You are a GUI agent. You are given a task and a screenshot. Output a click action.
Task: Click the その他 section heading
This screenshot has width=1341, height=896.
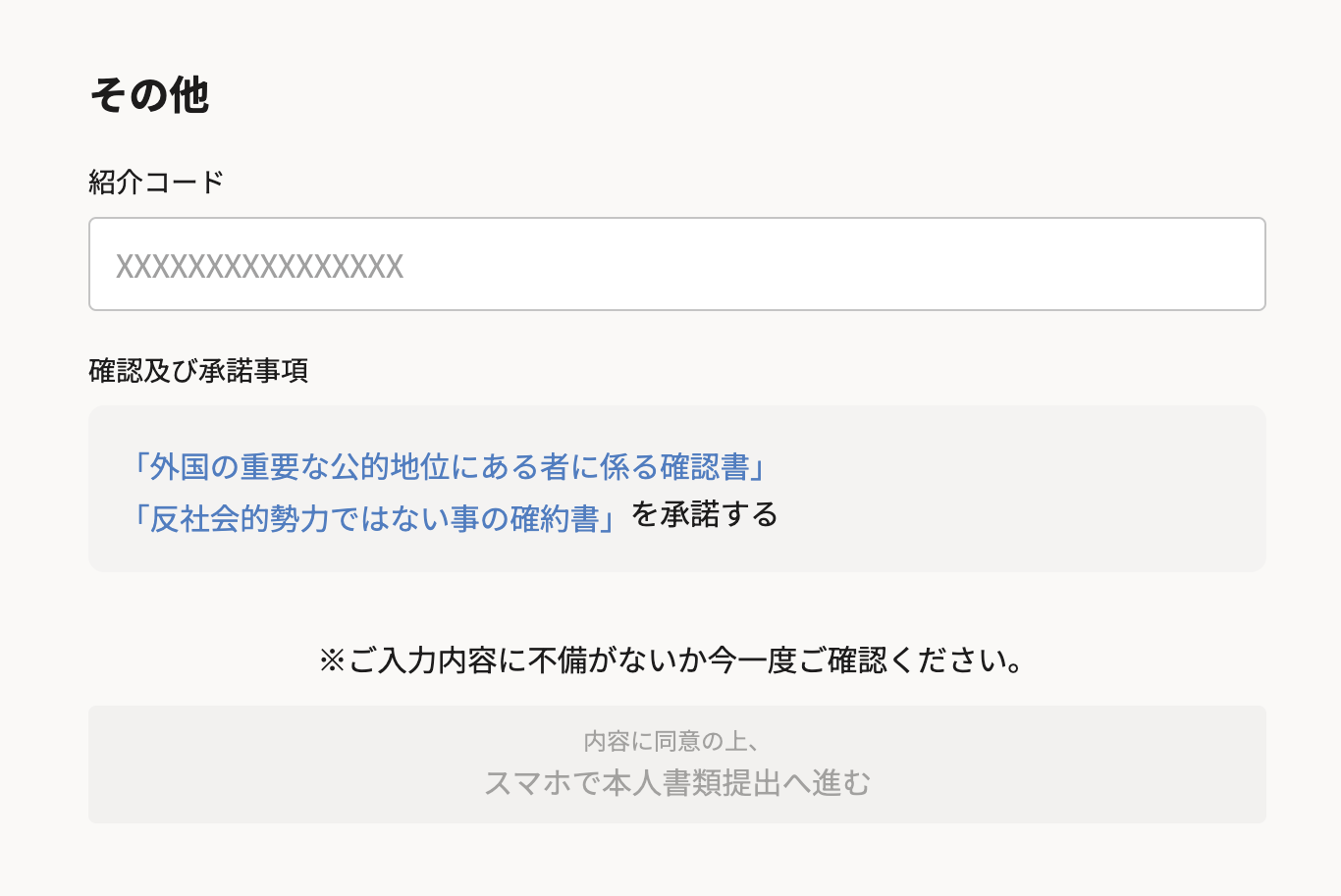pos(149,95)
